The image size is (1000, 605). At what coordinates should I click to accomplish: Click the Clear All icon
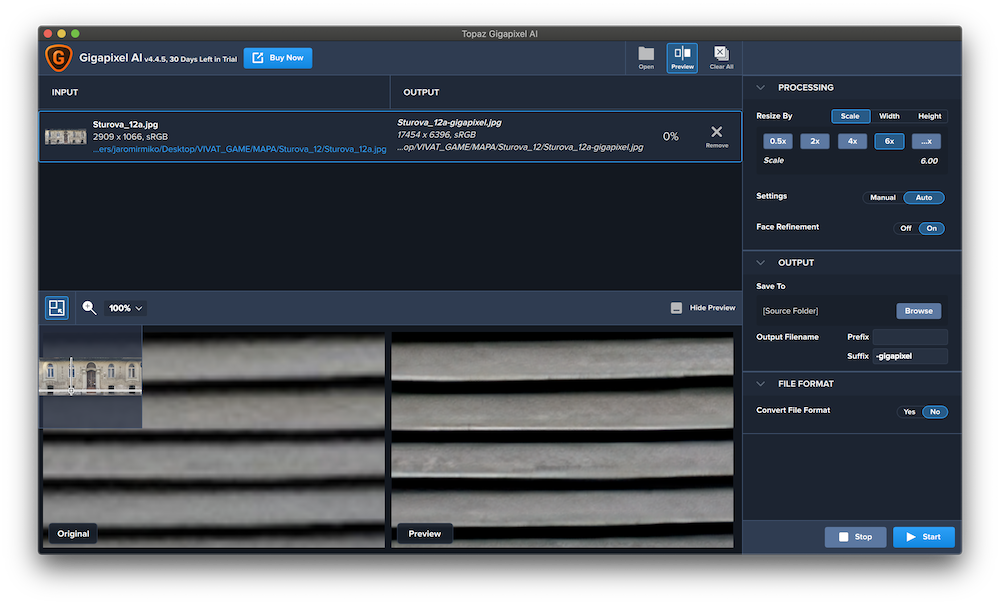(721, 56)
